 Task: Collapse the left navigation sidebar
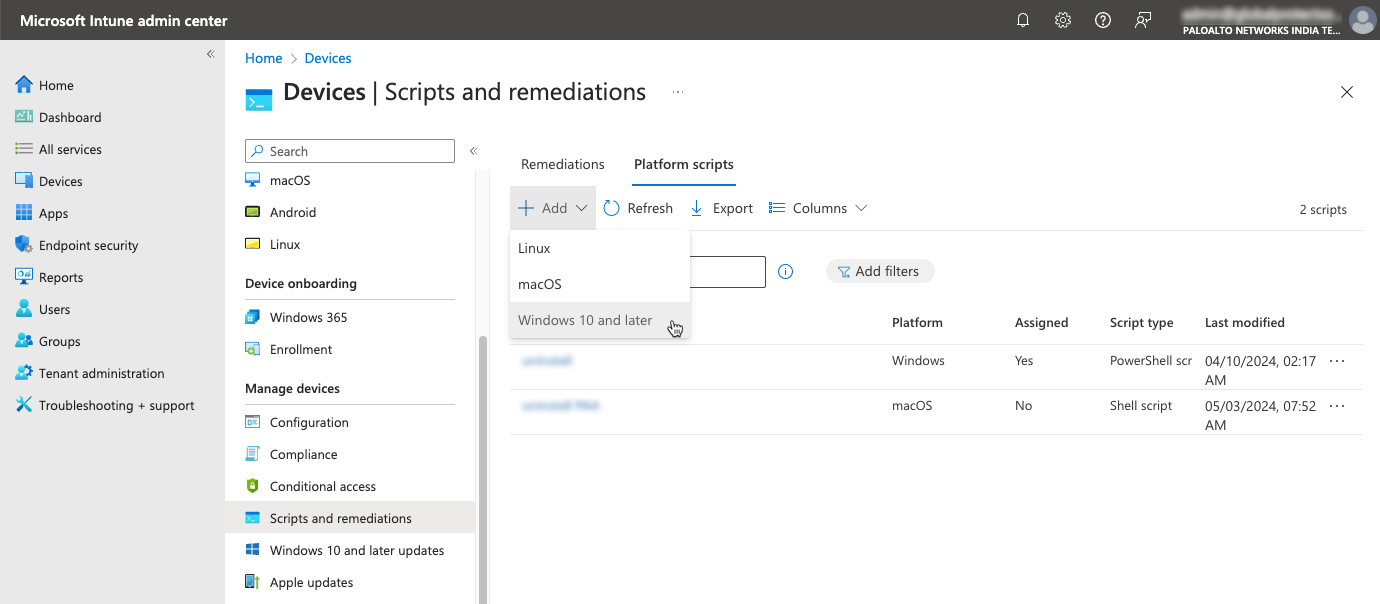point(210,54)
